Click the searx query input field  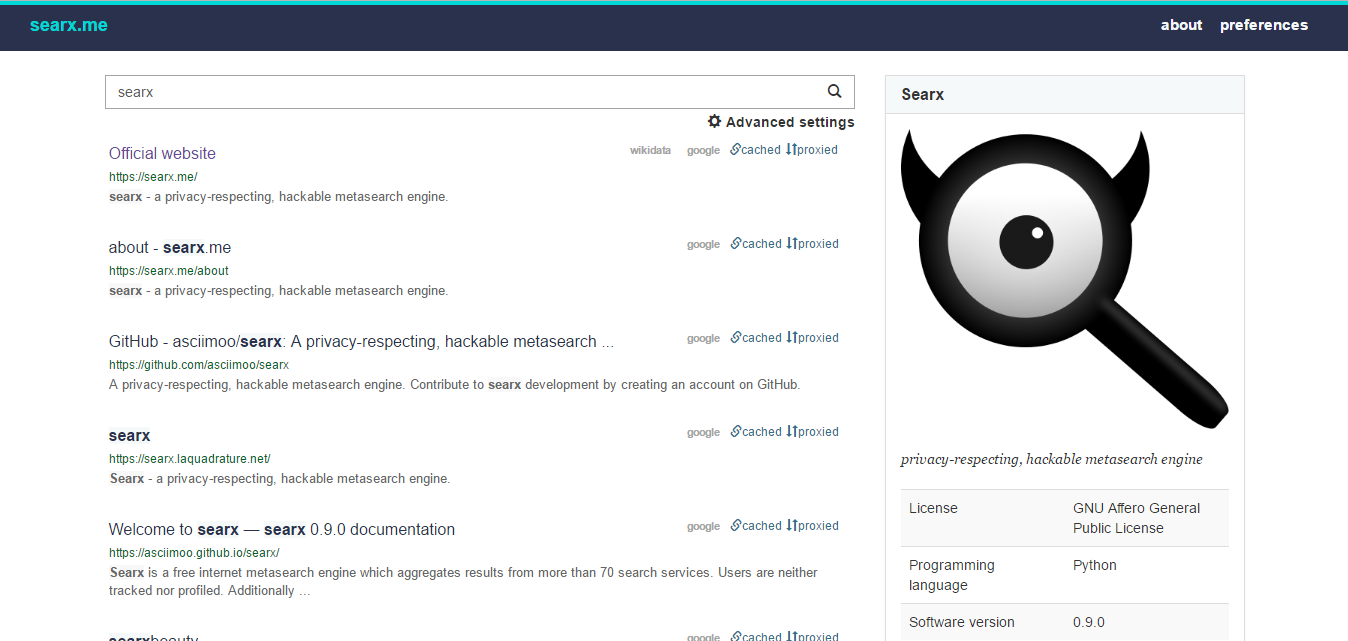tap(460, 92)
